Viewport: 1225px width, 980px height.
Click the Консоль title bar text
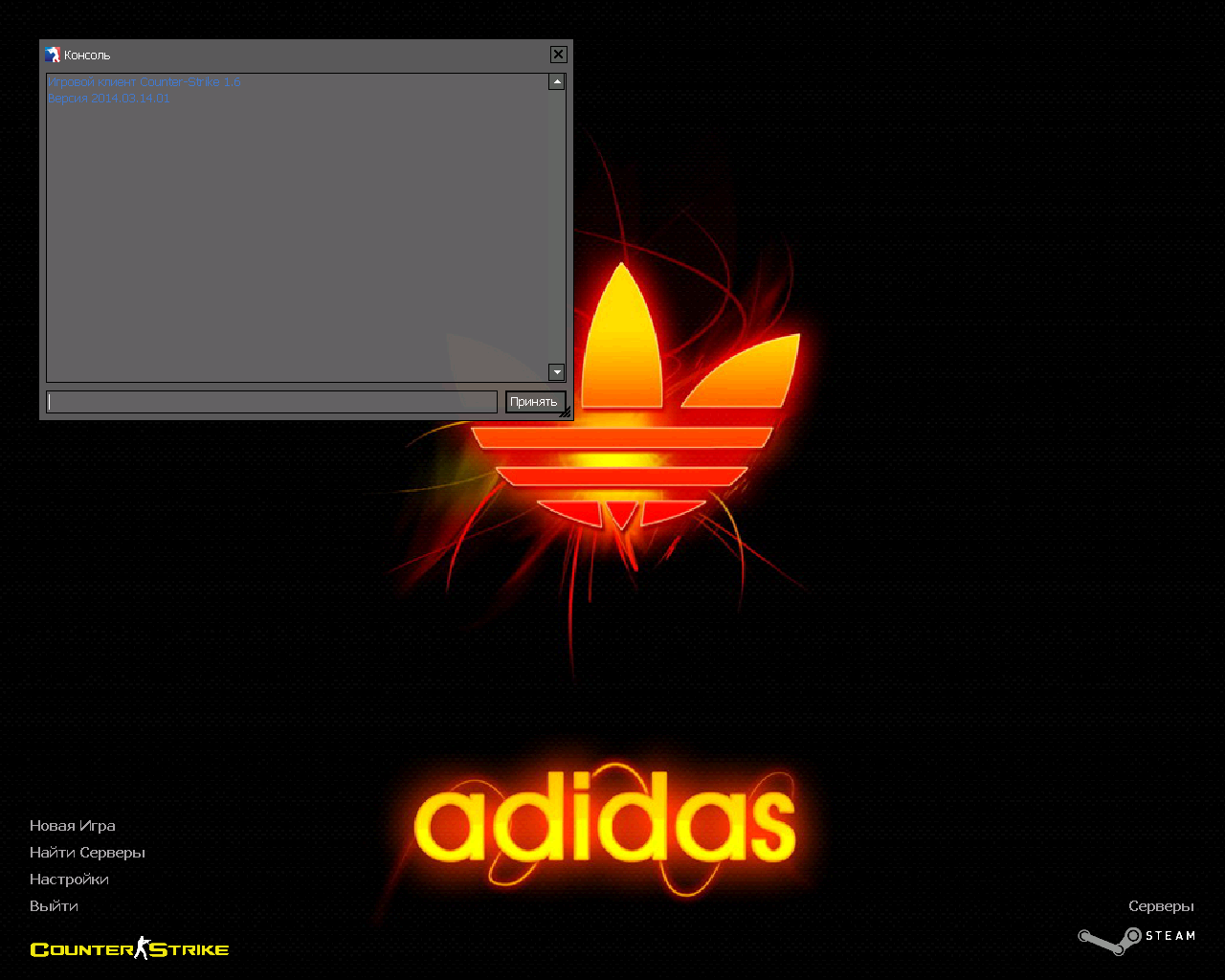point(87,56)
